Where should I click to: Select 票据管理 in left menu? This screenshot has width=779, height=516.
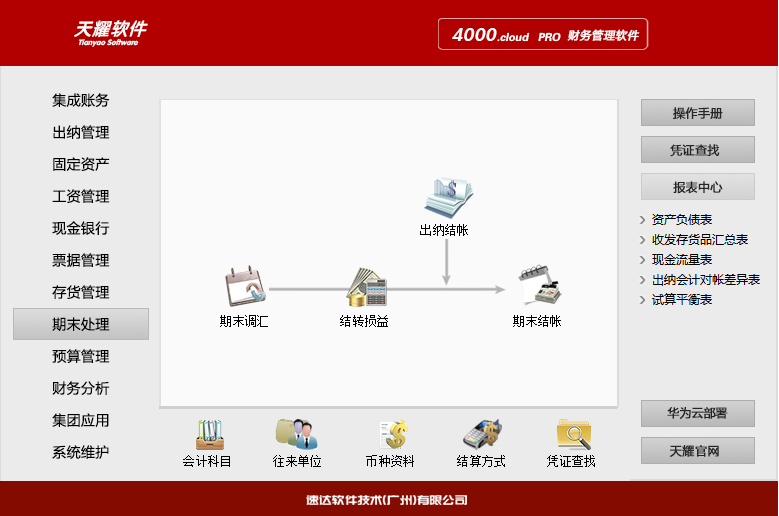[x=80, y=260]
